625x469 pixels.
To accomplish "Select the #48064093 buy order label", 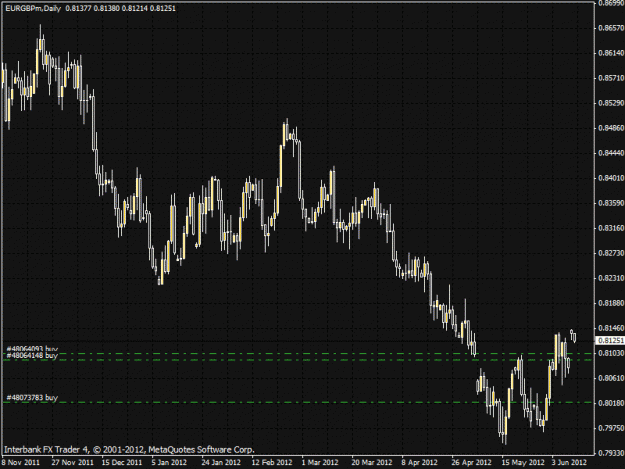I will [x=32, y=349].
